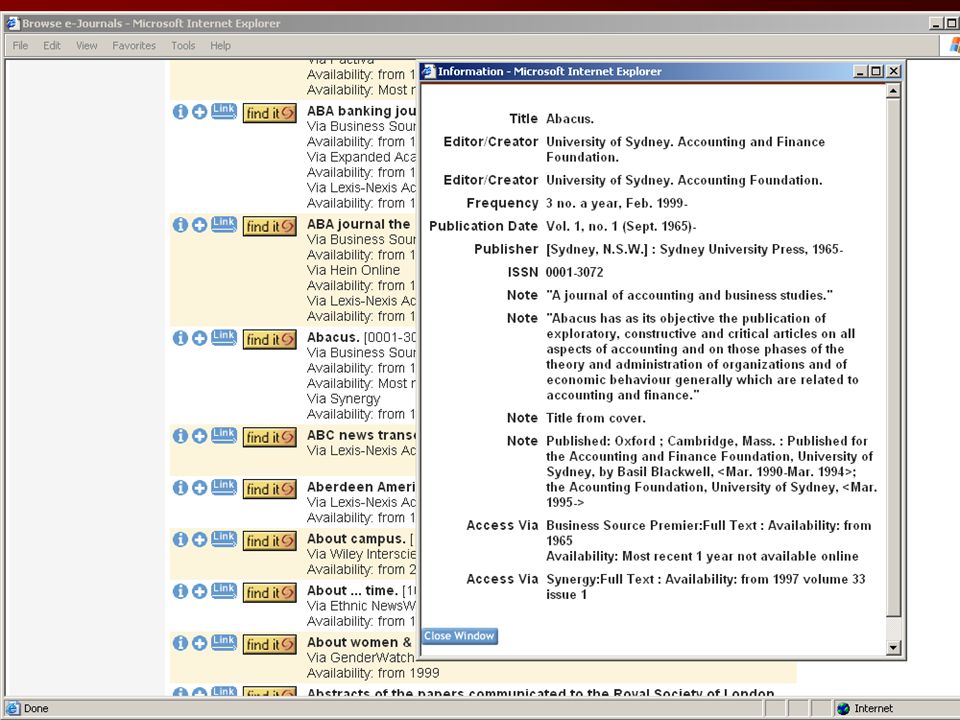
Task: Click plus icon for ABC news transcripts
Action: tap(200, 435)
